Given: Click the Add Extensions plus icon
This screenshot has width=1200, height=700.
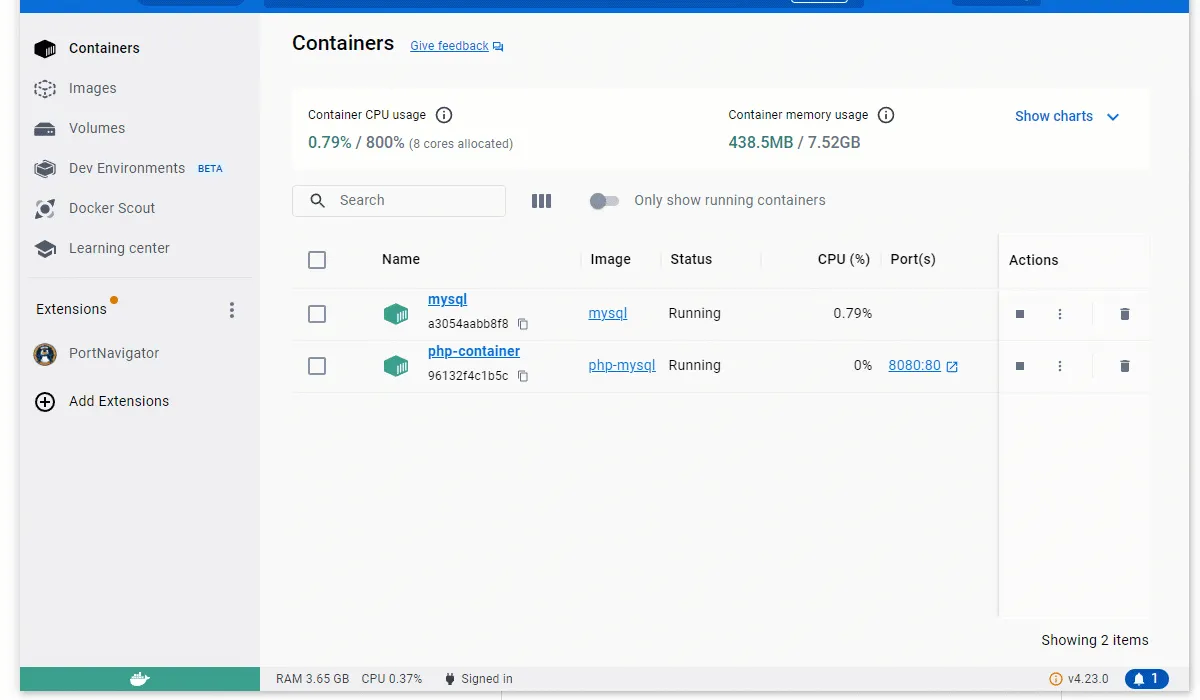Looking at the screenshot, I should [45, 401].
